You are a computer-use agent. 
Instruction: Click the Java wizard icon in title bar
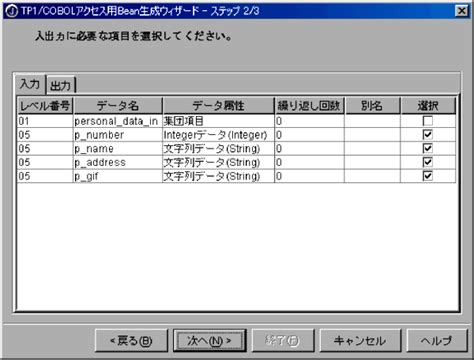(12, 11)
